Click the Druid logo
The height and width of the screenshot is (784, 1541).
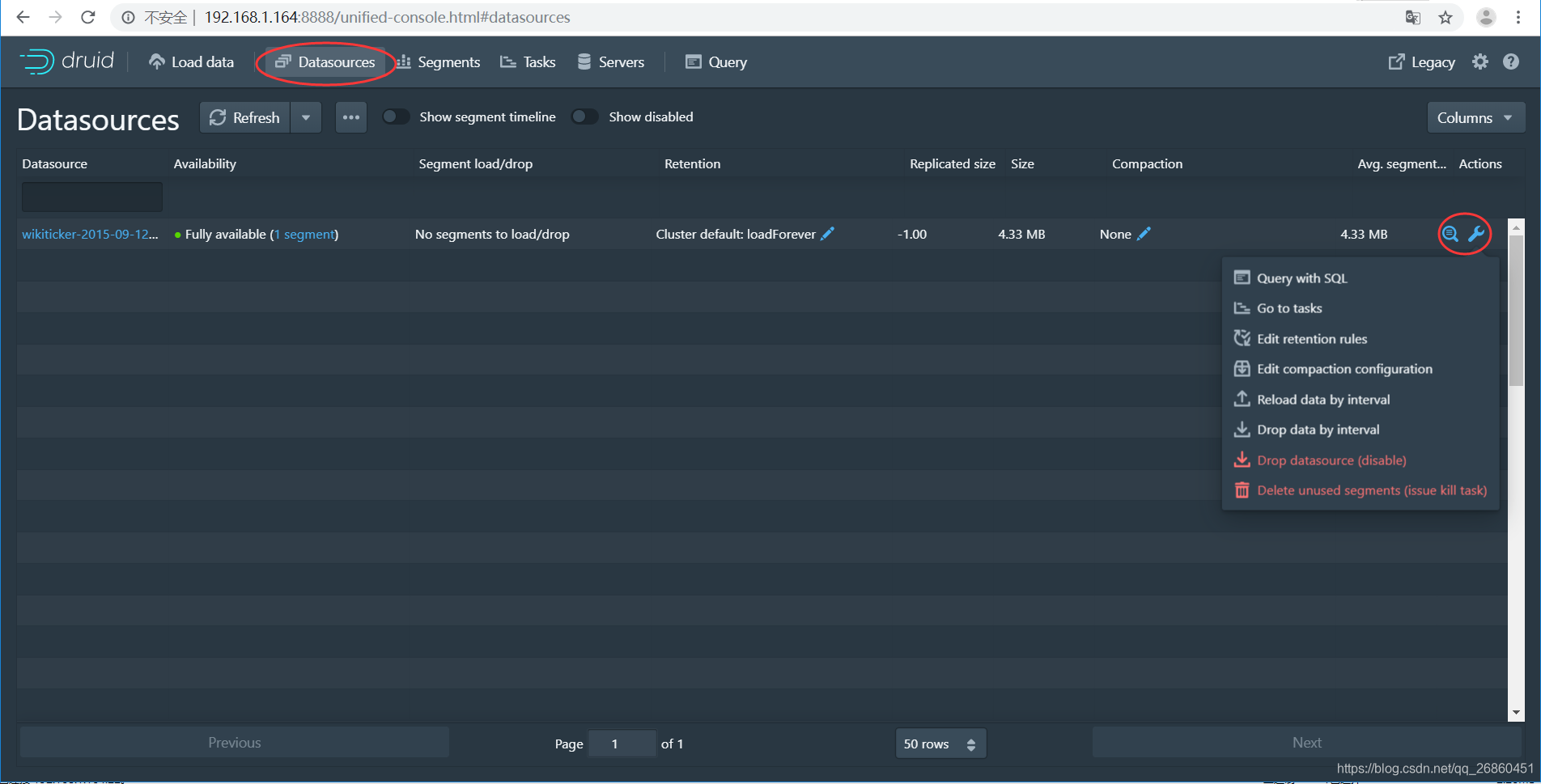click(x=66, y=61)
